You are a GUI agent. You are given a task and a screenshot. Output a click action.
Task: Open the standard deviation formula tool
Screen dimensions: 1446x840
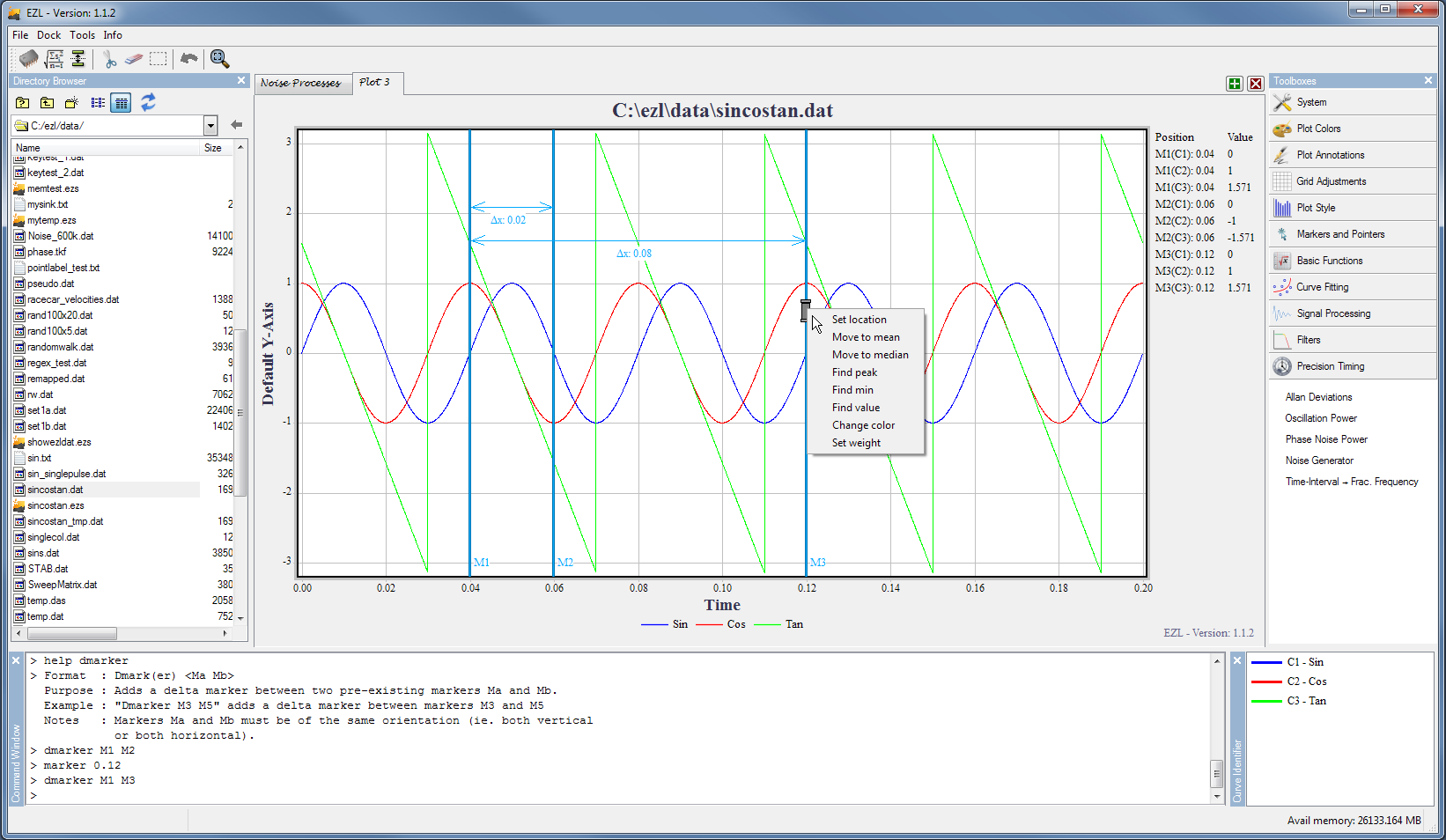[x=55, y=59]
